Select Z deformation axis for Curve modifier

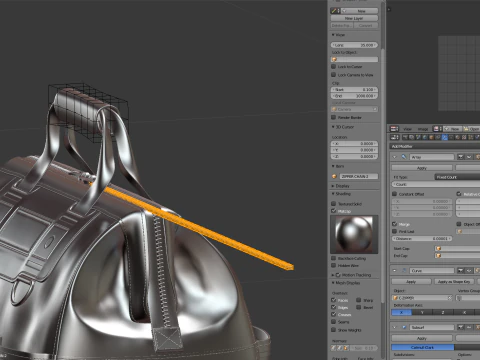pos(443,312)
